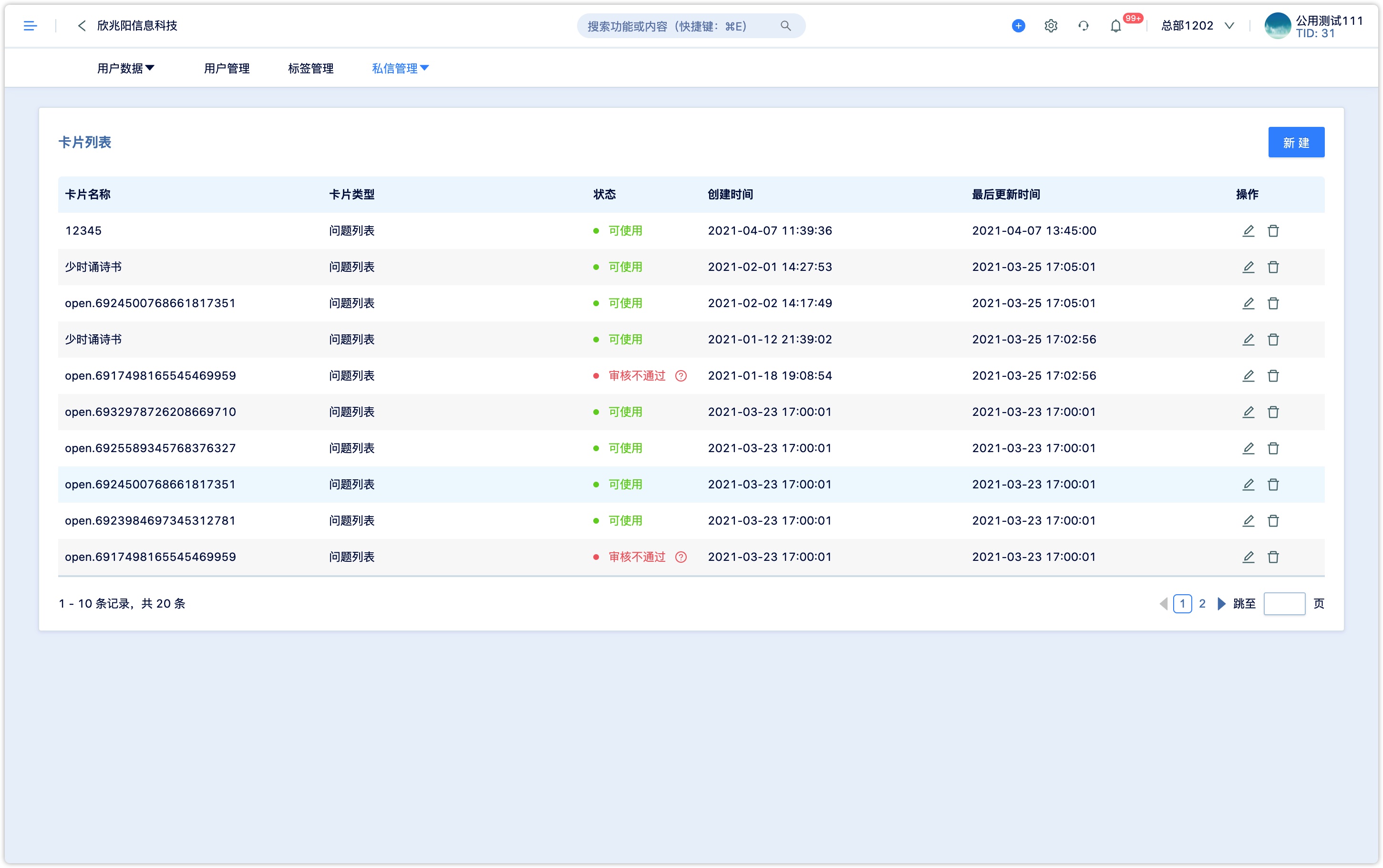Viewport: 1383px width, 868px height.
Task: Click the user avatar picture
Action: click(x=1278, y=26)
